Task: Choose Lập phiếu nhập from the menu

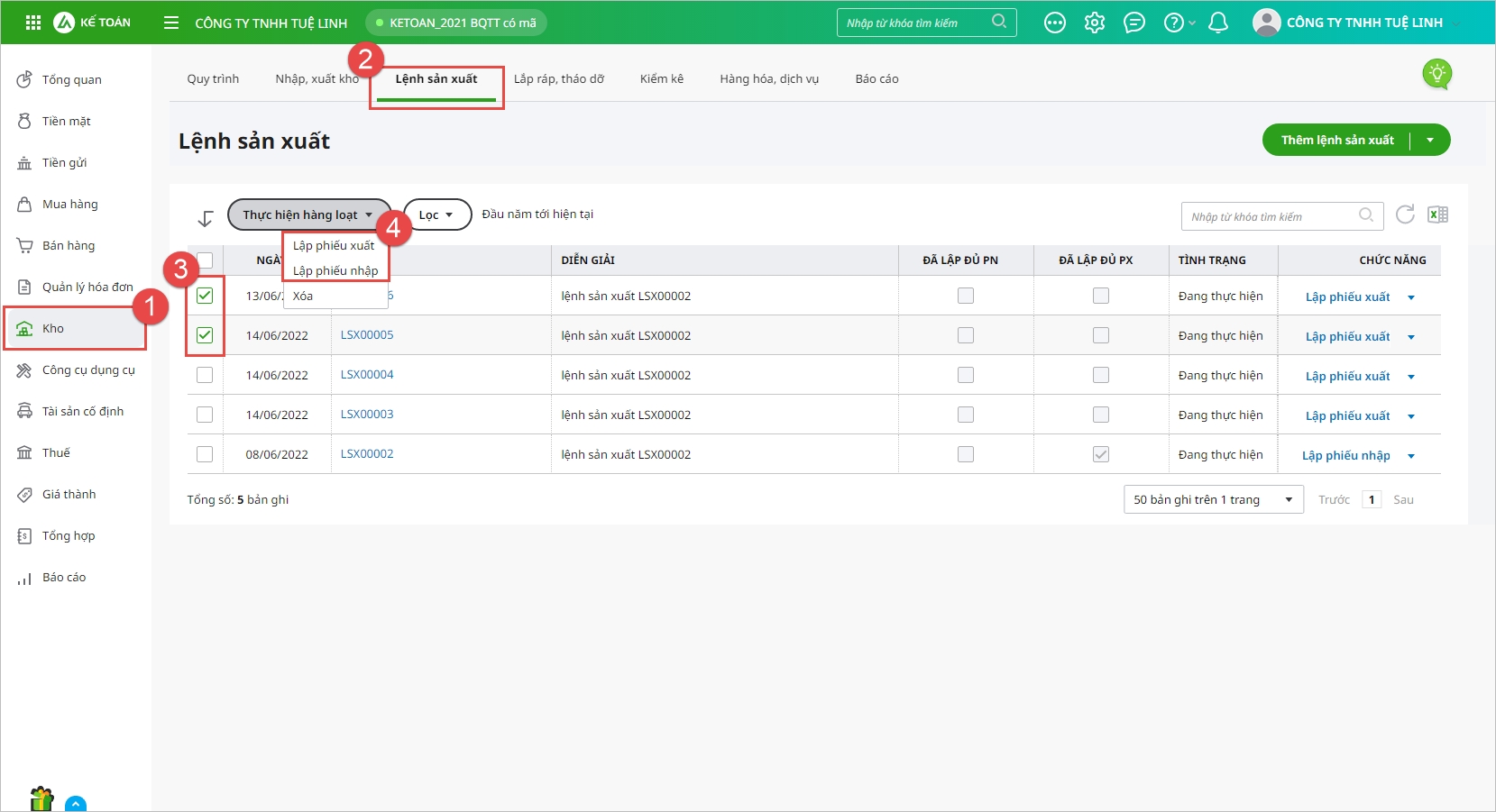Action: pos(335,270)
